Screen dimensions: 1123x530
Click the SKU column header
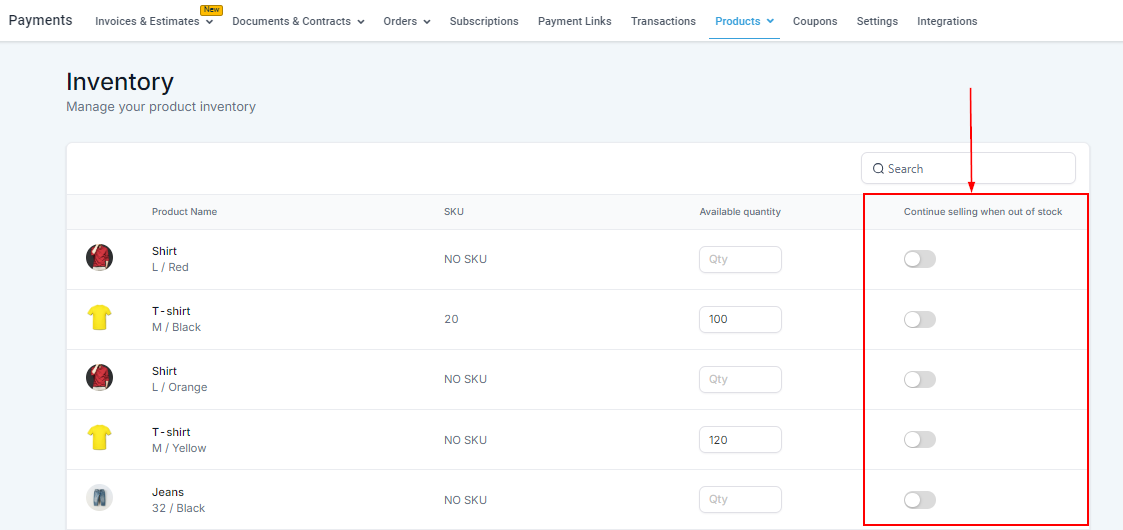pyautogui.click(x=453, y=212)
